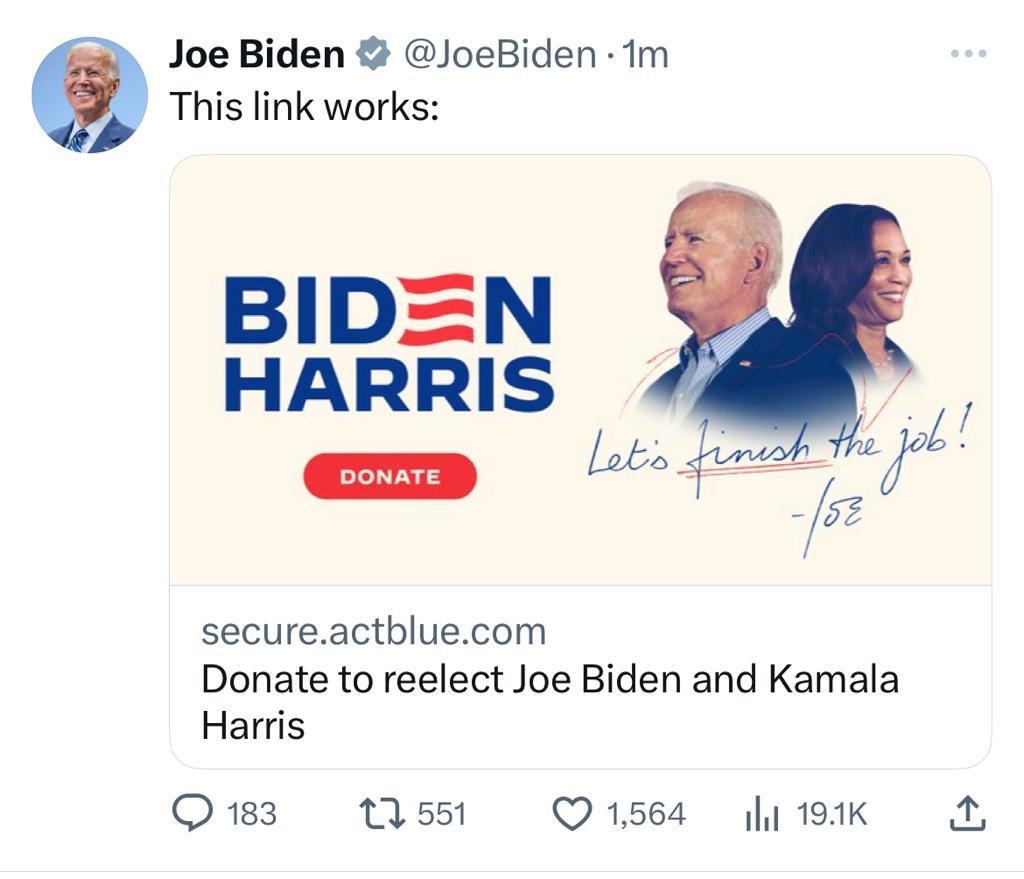This screenshot has width=1024, height=879.
Task: Like the tweet with the heart icon
Action: [573, 816]
